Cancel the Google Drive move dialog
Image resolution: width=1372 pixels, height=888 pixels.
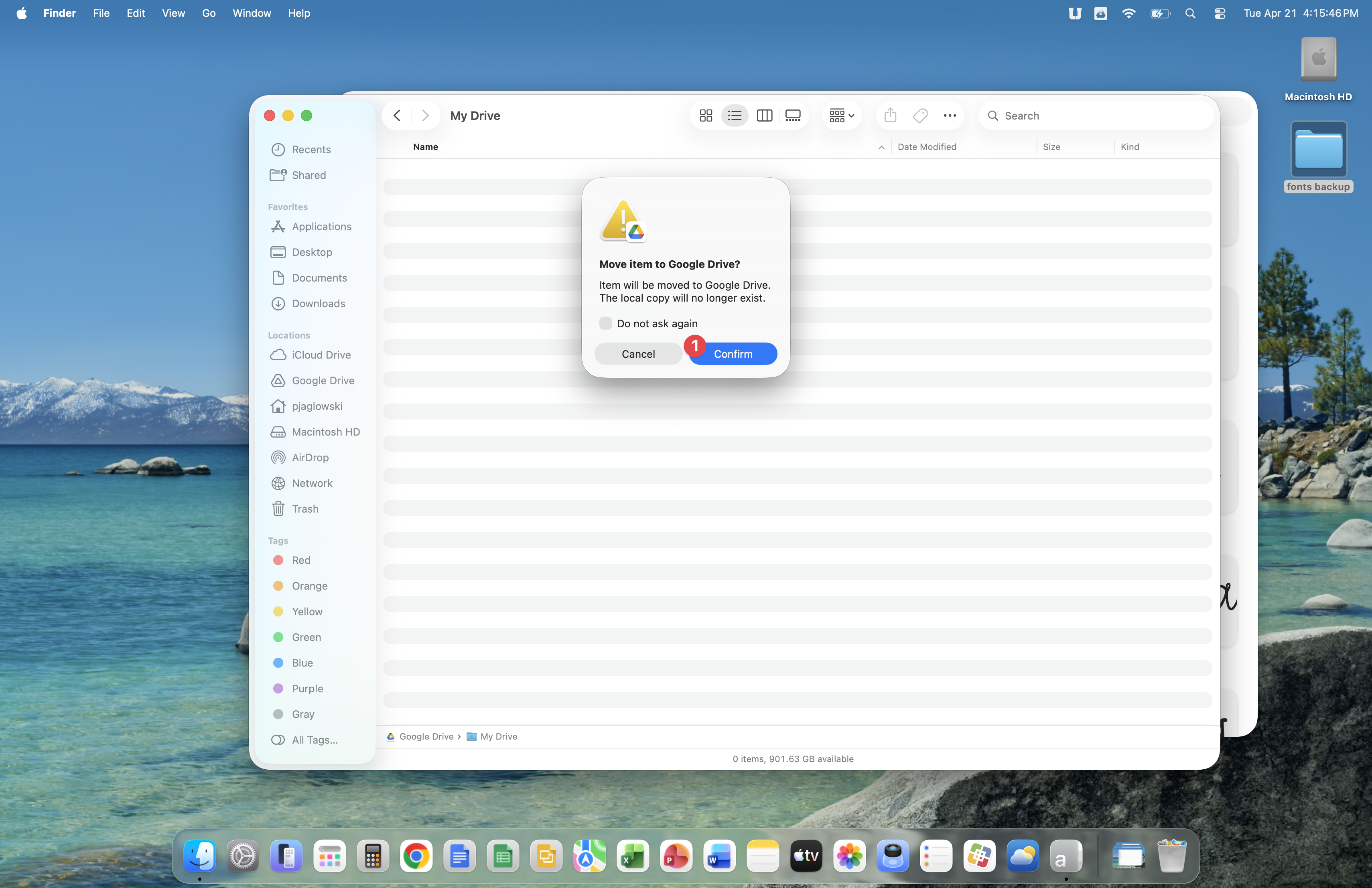point(637,354)
